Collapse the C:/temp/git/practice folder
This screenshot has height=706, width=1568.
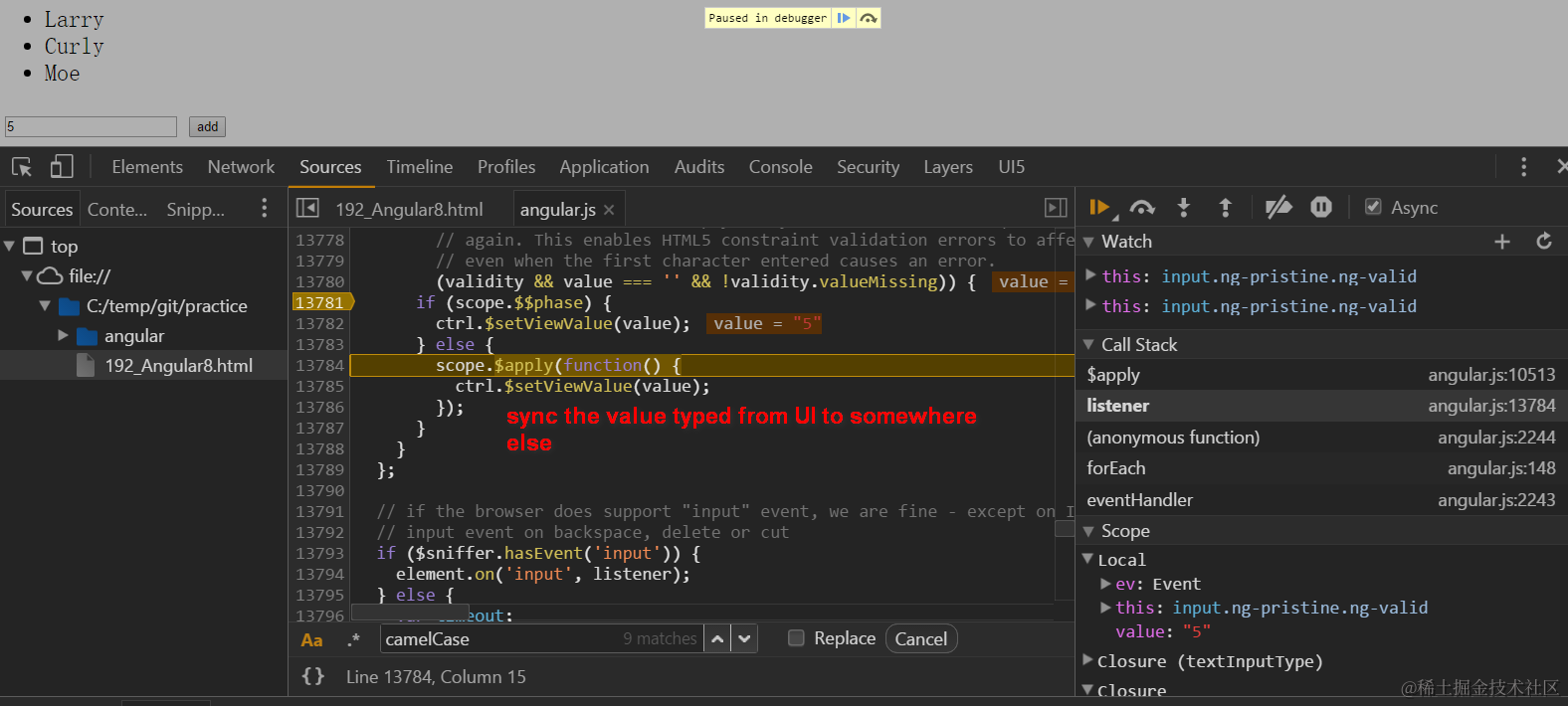coord(45,305)
